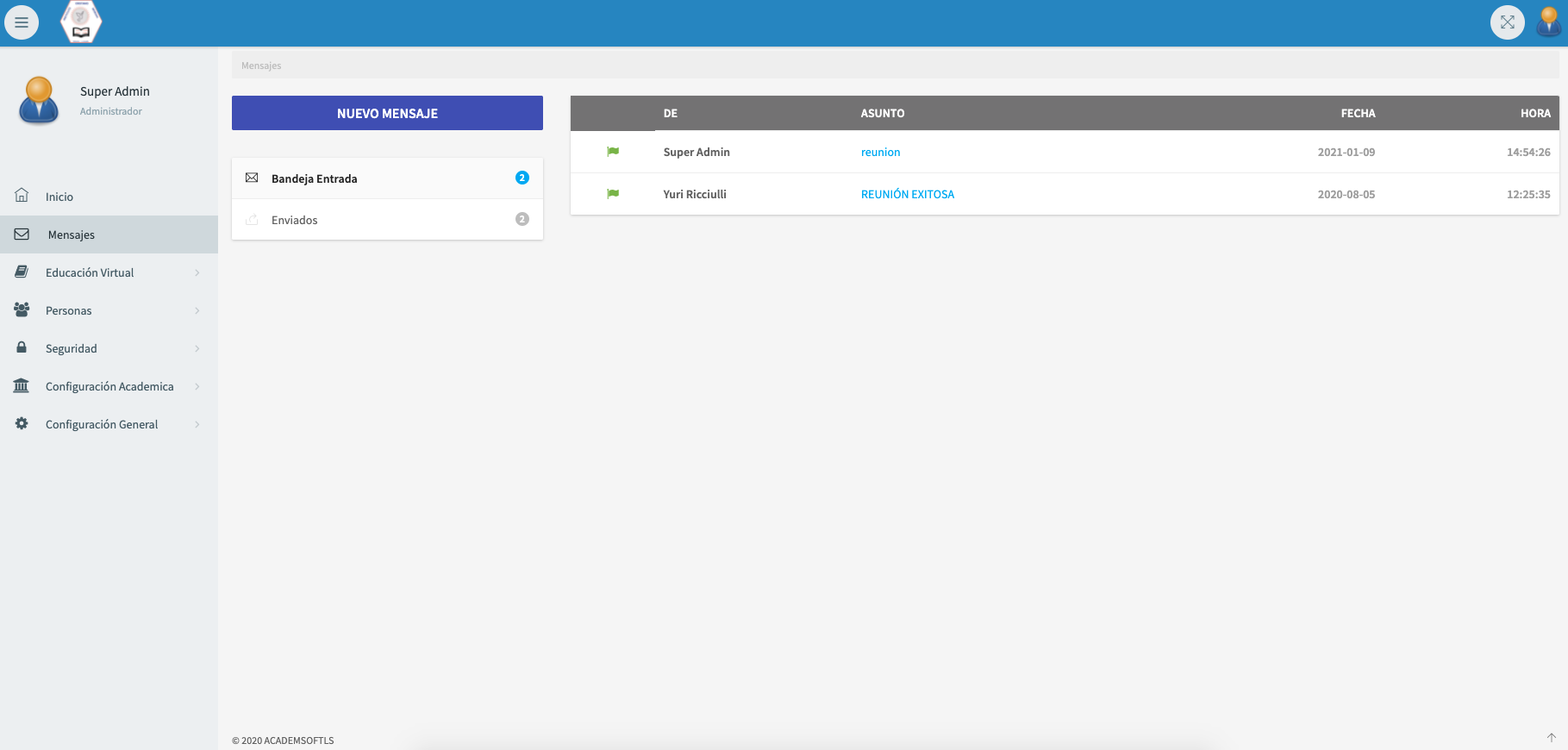Click the Inicio home icon
1568x750 pixels.
22,196
